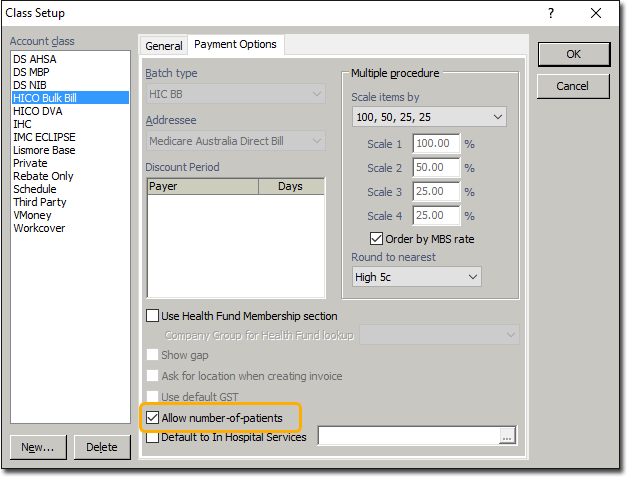Viewport: 627px width, 477px height.
Task: Click the Default In Hospital Services text field
Action: (x=408, y=436)
